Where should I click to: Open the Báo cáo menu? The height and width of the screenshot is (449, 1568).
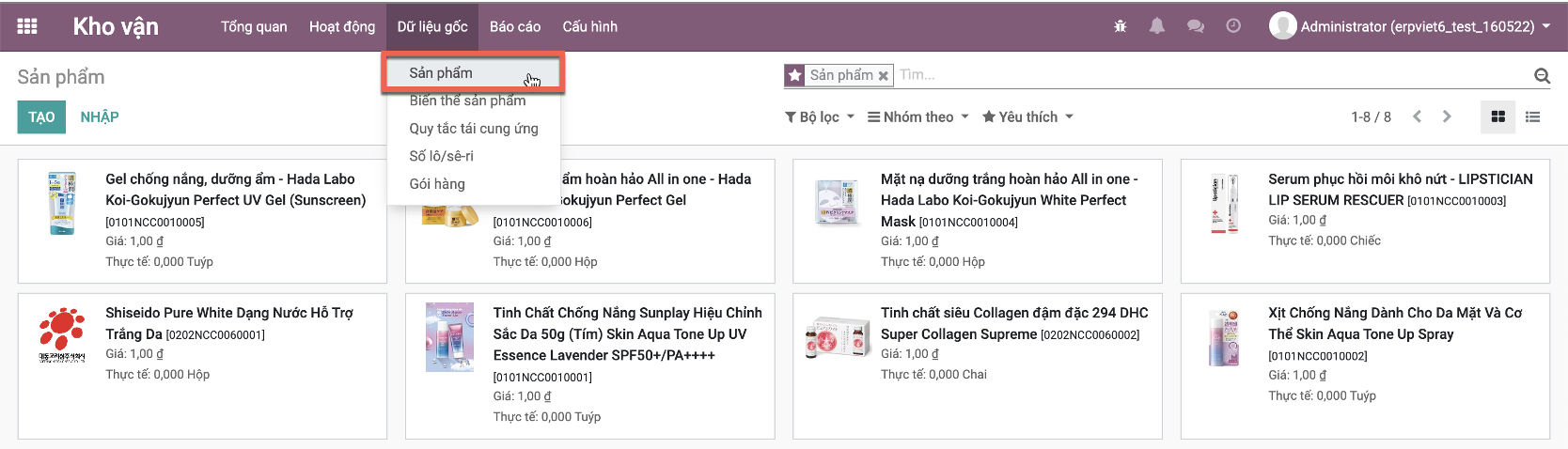tap(515, 26)
